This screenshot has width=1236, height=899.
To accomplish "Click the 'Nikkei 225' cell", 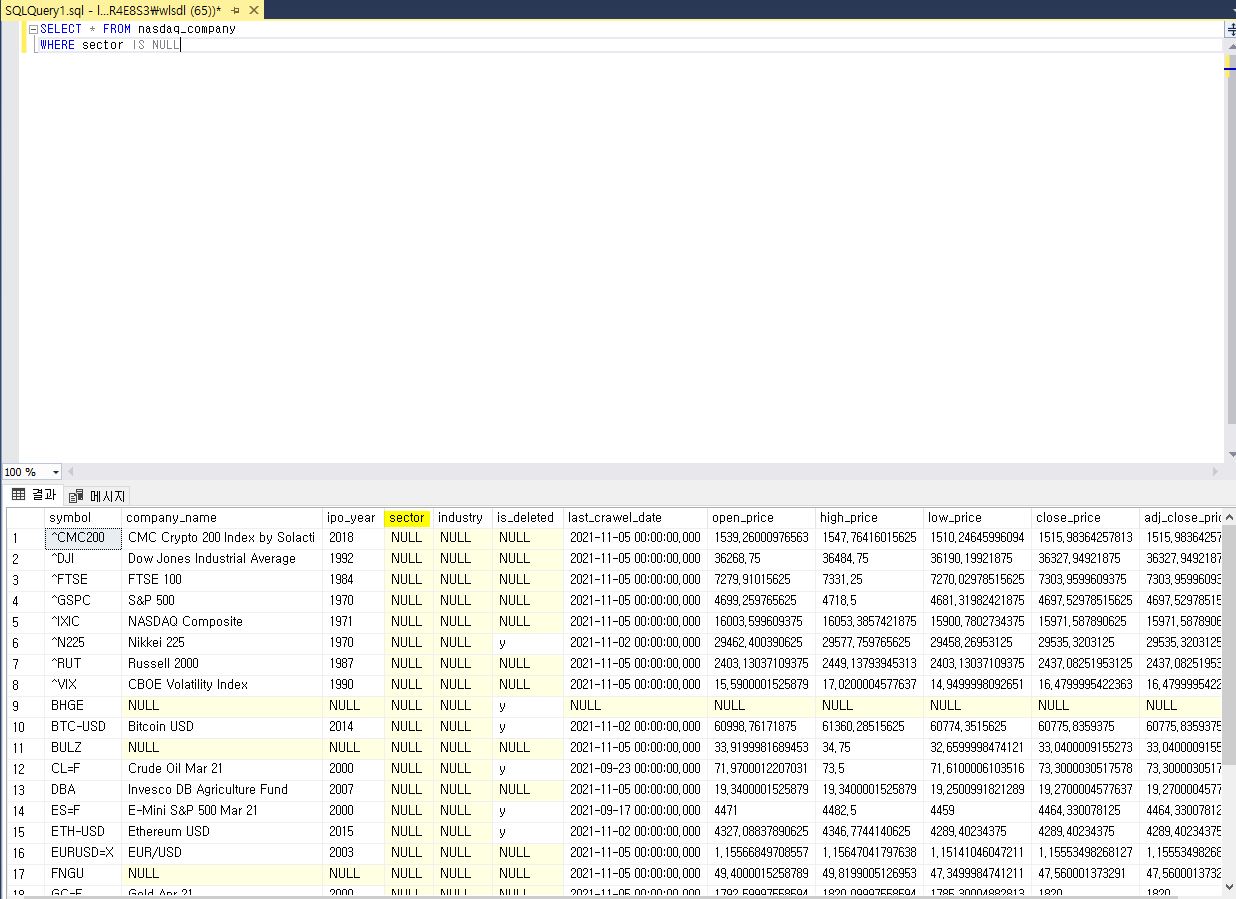I will [x=222, y=643].
